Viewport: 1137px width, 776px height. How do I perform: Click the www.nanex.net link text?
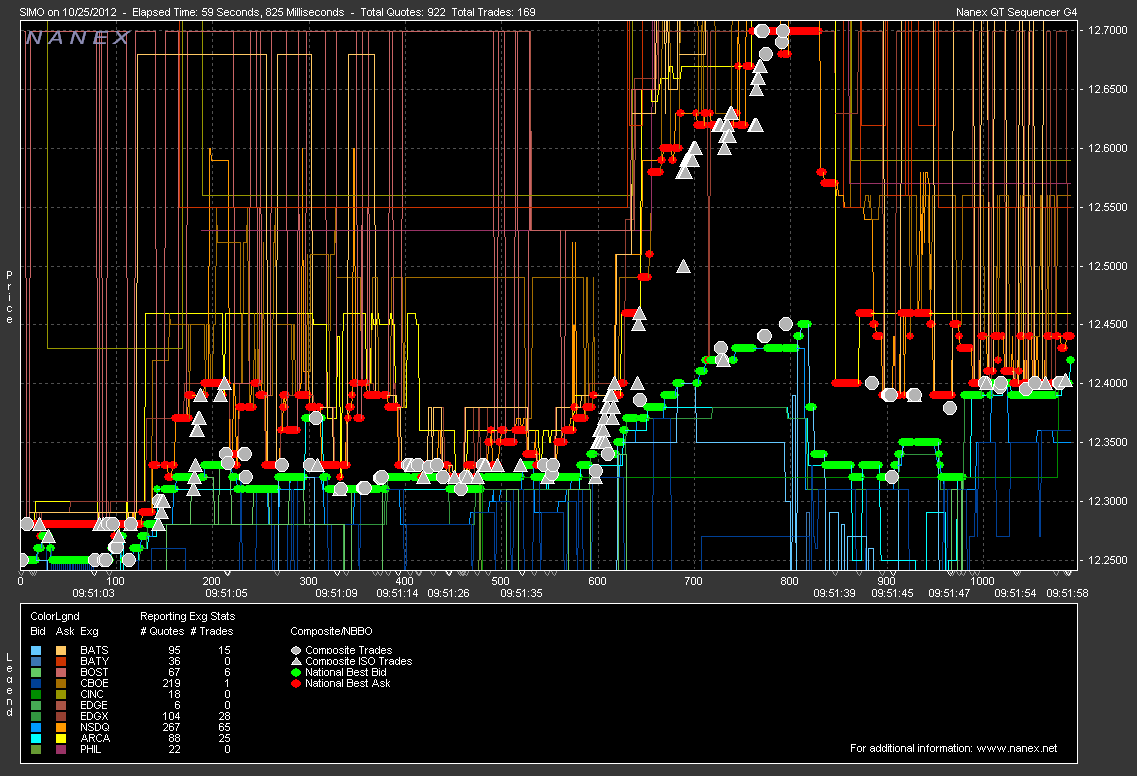(x=1018, y=748)
